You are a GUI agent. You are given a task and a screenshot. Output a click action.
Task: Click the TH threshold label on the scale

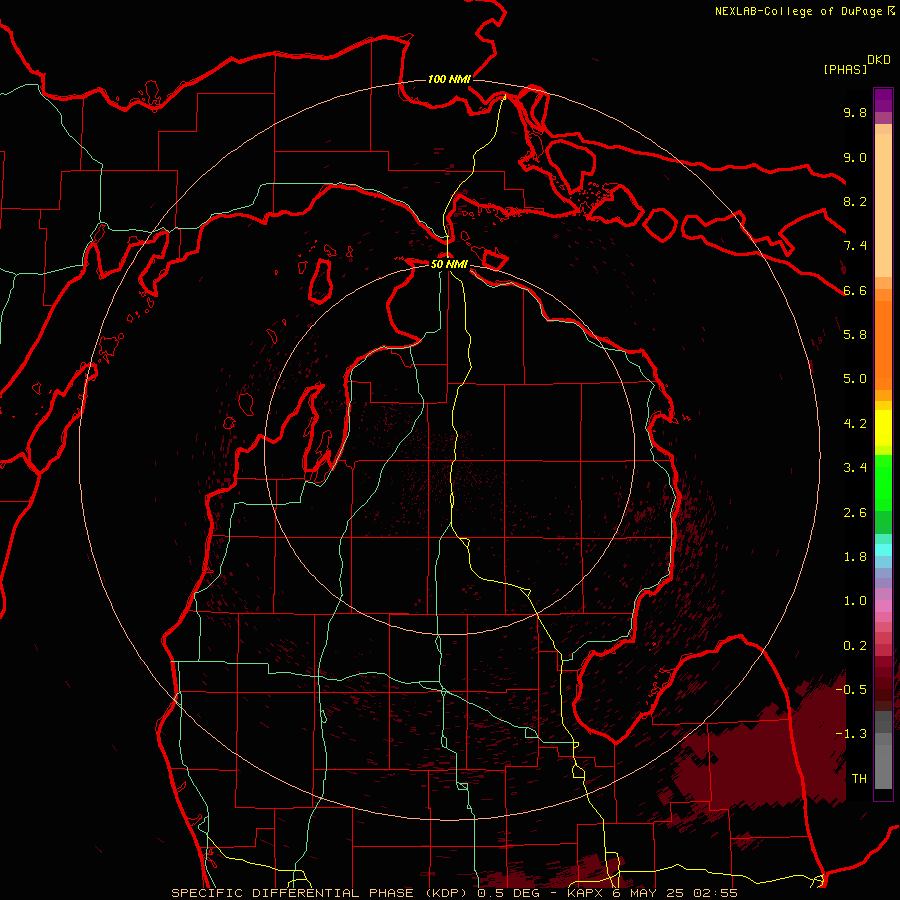pos(859,779)
